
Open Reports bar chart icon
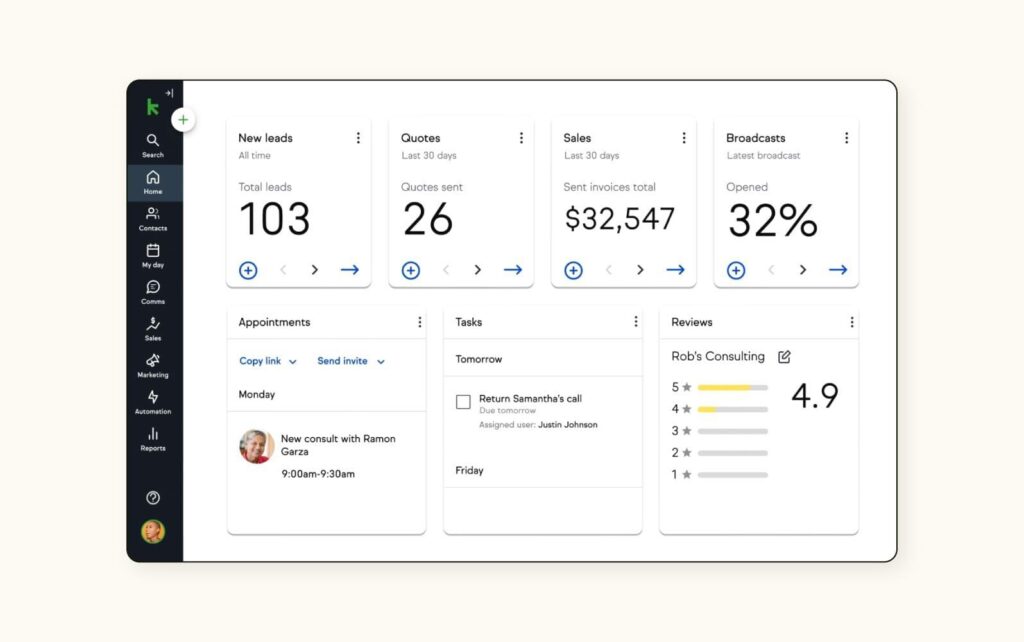153,438
